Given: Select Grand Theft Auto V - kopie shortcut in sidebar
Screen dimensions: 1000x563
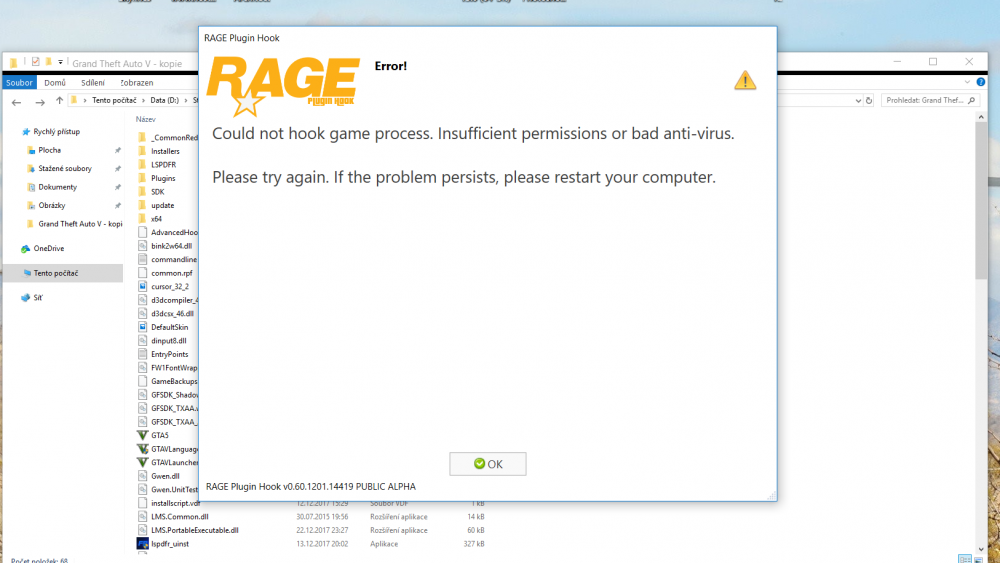Looking at the screenshot, I should 80,224.
